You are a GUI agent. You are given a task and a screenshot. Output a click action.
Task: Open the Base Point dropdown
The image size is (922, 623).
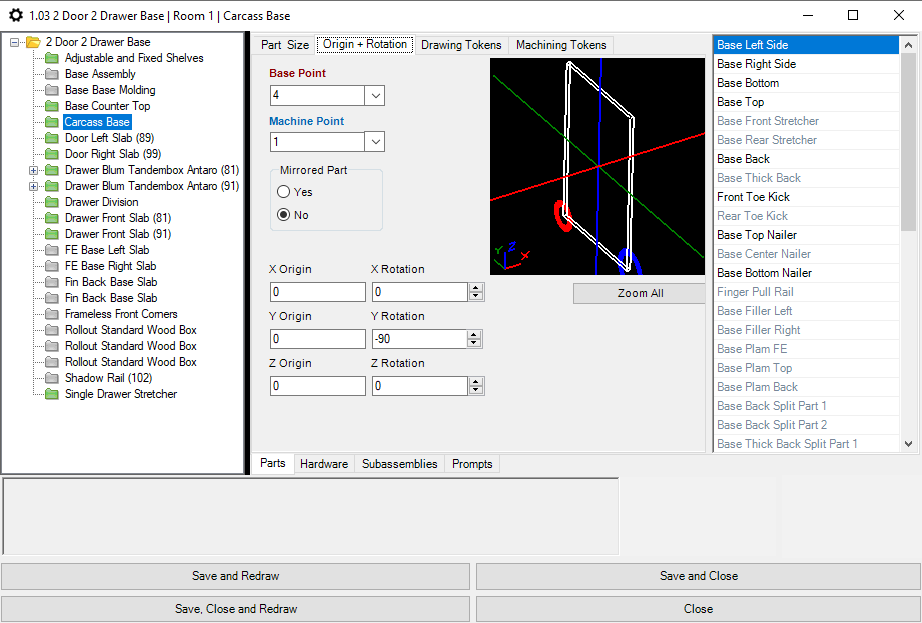coord(375,96)
